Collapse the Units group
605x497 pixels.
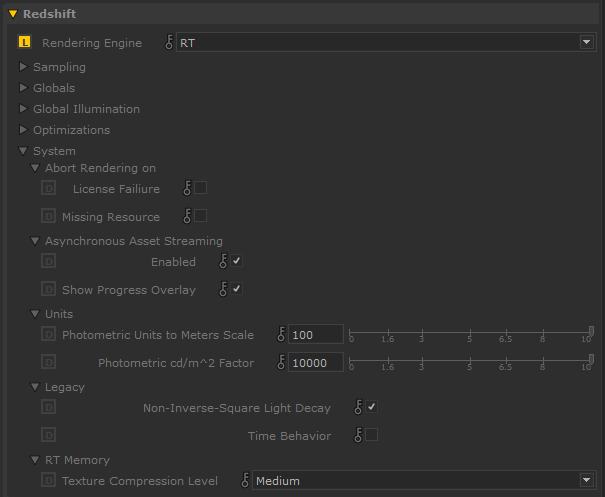[35, 314]
